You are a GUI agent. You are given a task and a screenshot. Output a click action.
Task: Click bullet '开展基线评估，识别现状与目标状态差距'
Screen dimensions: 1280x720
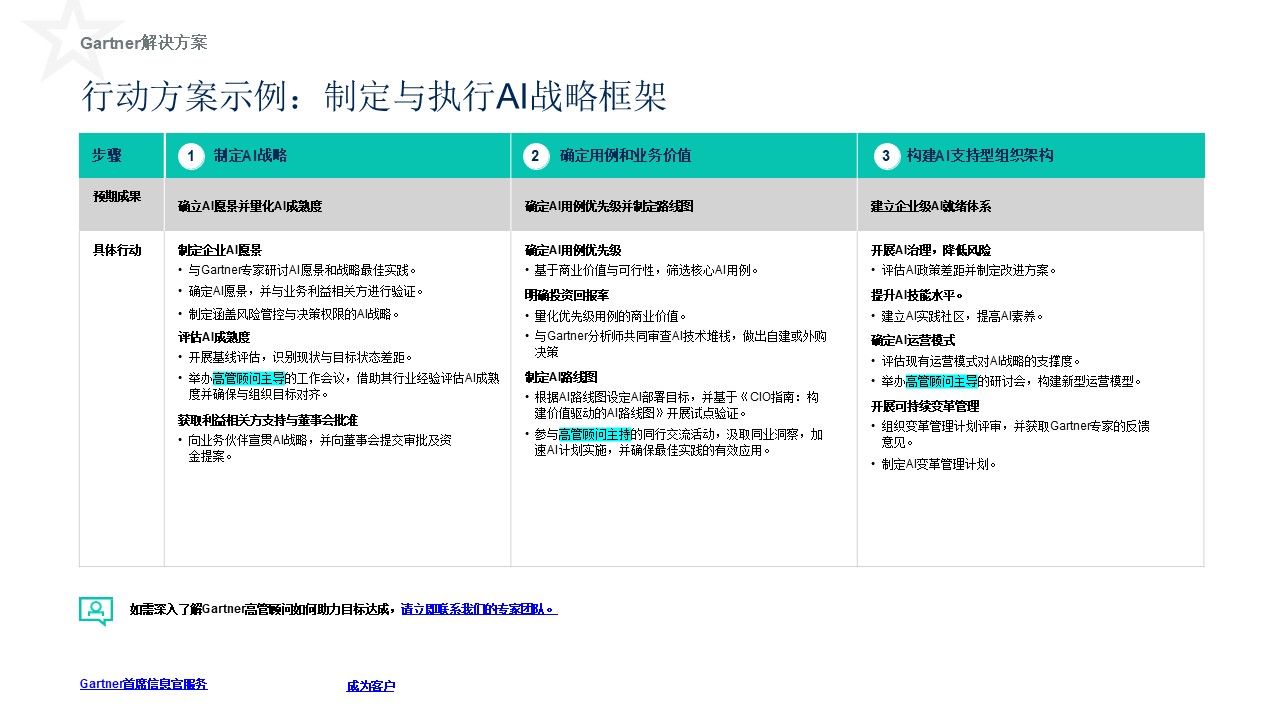(300, 357)
